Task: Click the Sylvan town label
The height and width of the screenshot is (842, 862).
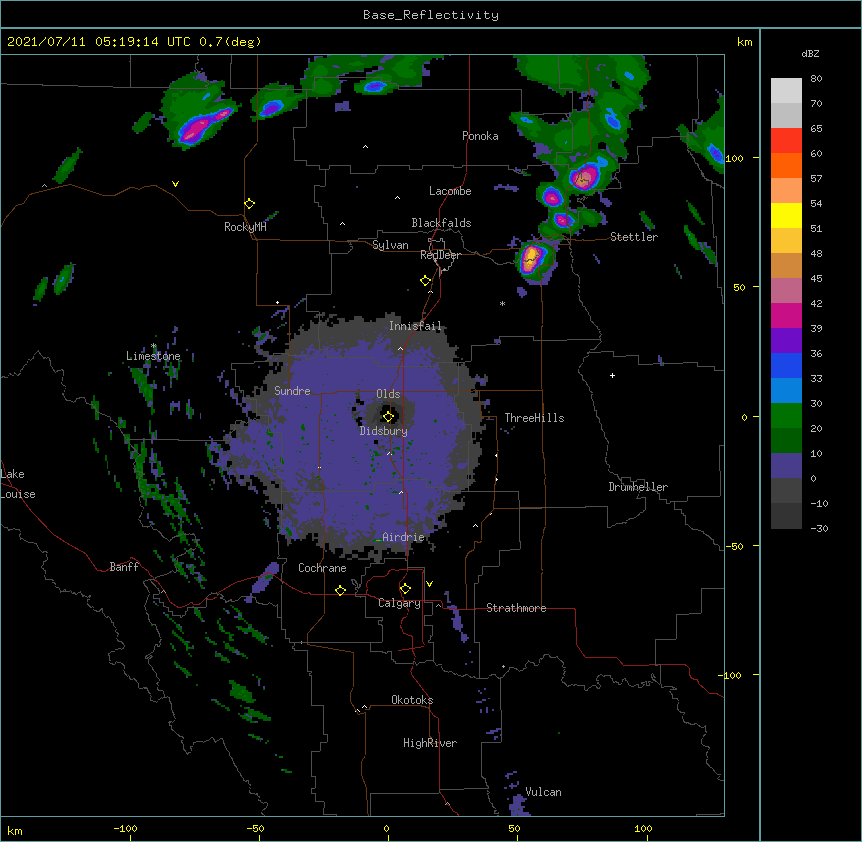Action: tap(390, 245)
